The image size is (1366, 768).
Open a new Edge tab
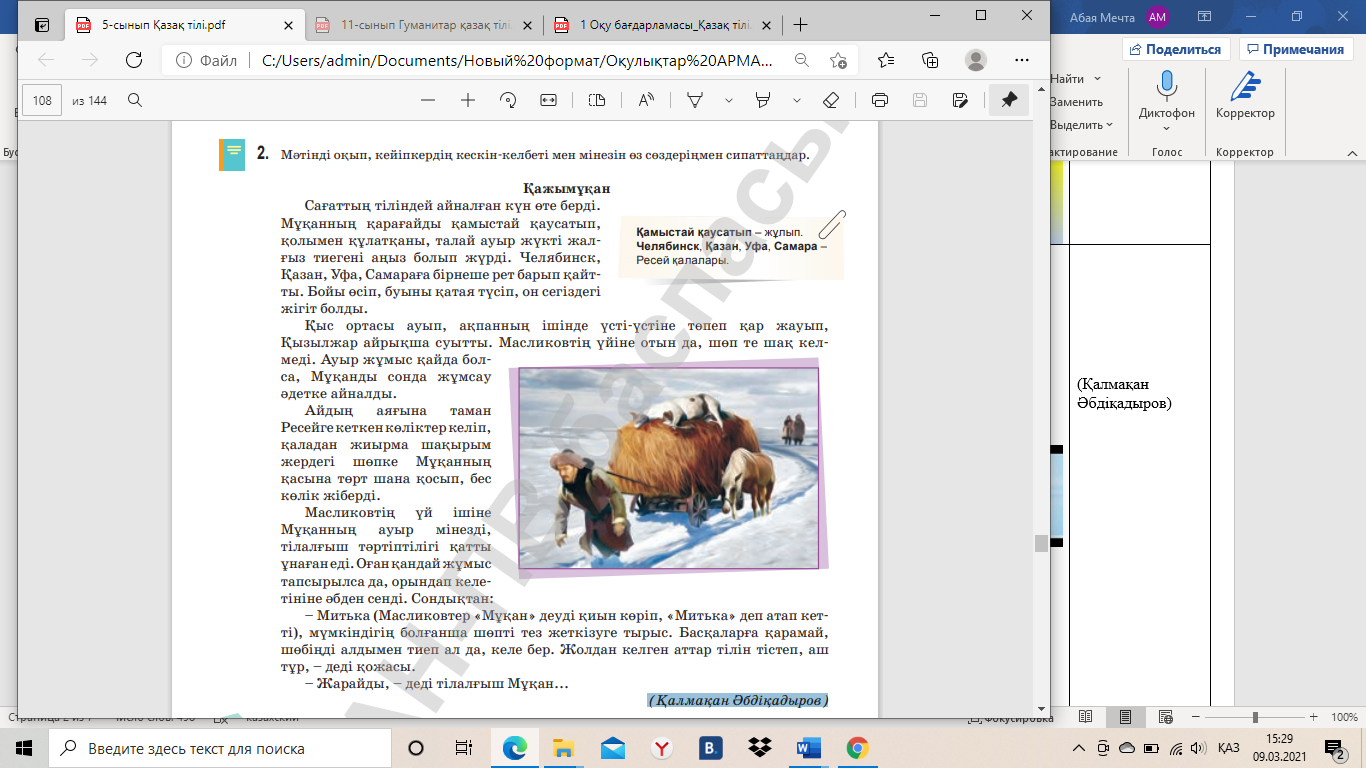pyautogui.click(x=799, y=25)
